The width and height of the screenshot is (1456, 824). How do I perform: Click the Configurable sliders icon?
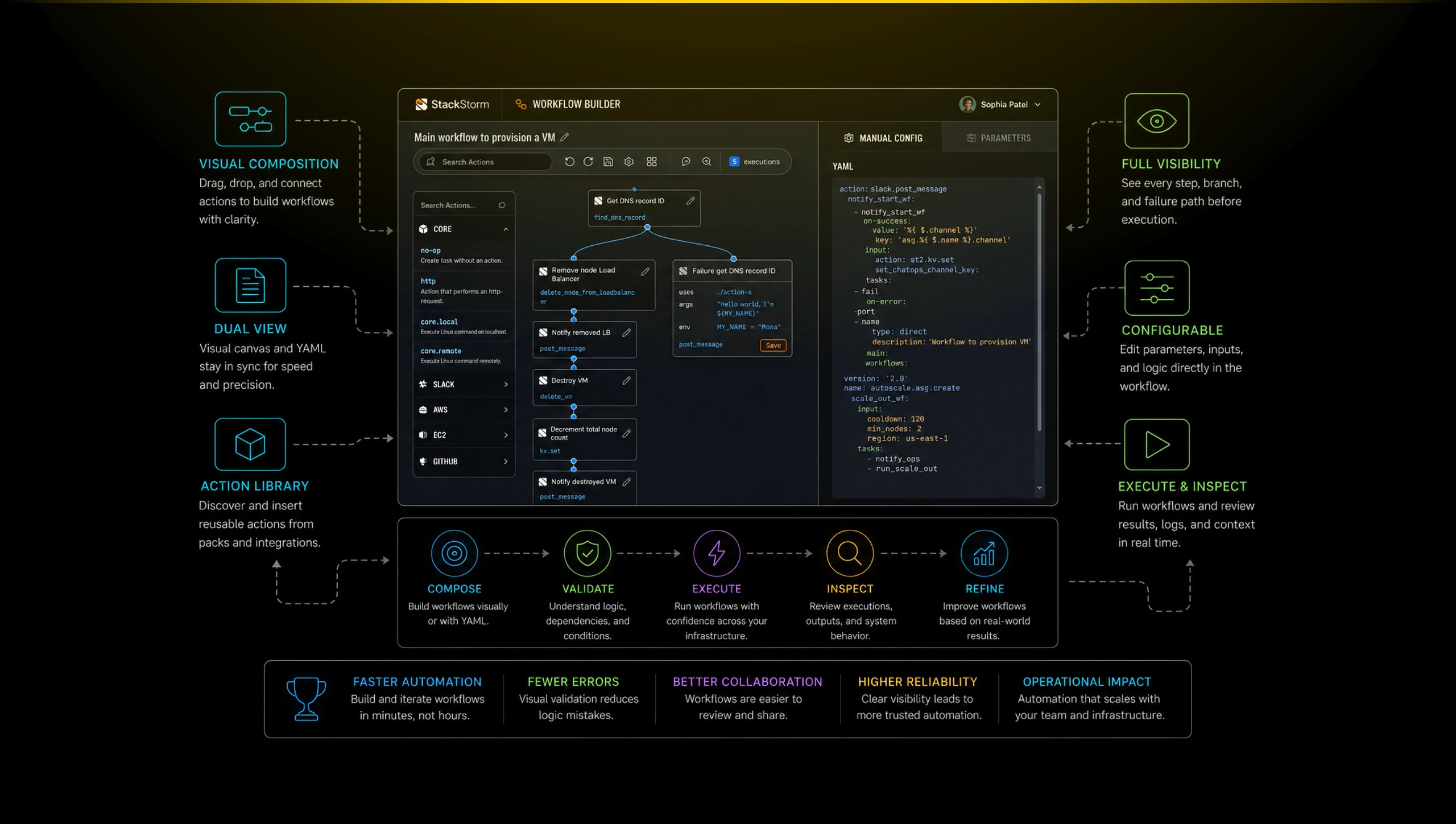coord(1156,288)
